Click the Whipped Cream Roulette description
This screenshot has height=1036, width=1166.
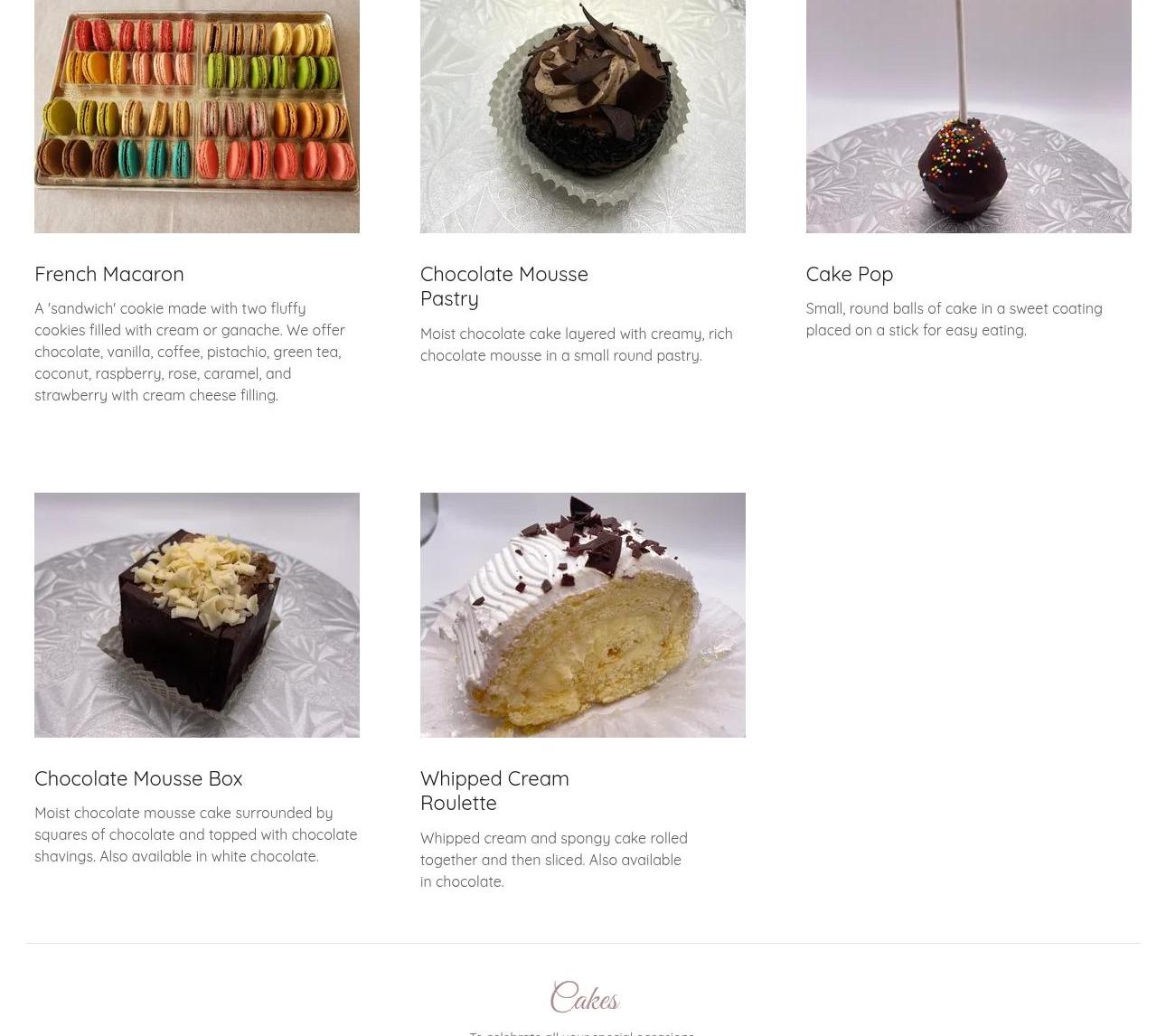coord(554,860)
